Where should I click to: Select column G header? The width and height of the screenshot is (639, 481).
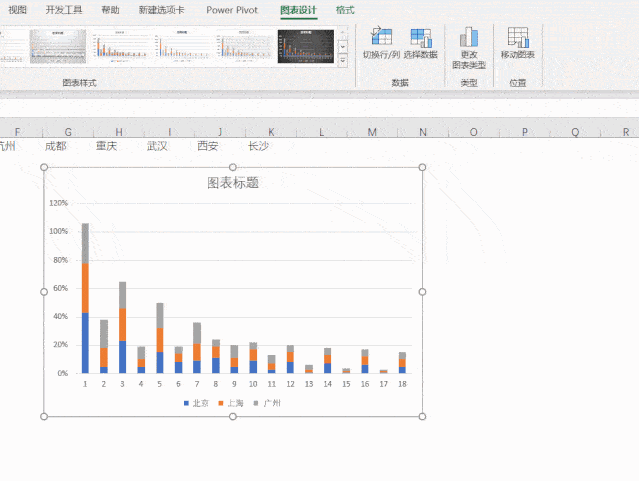point(68,132)
